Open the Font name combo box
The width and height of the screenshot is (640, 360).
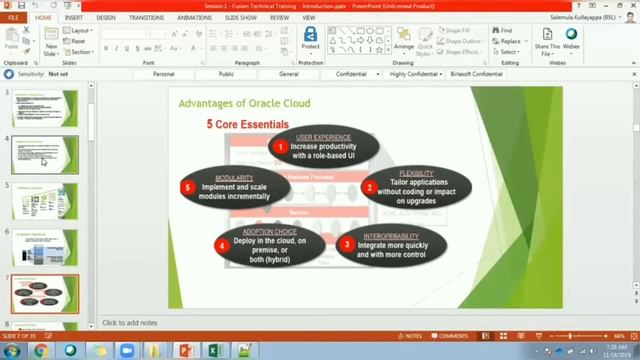[x=124, y=34]
